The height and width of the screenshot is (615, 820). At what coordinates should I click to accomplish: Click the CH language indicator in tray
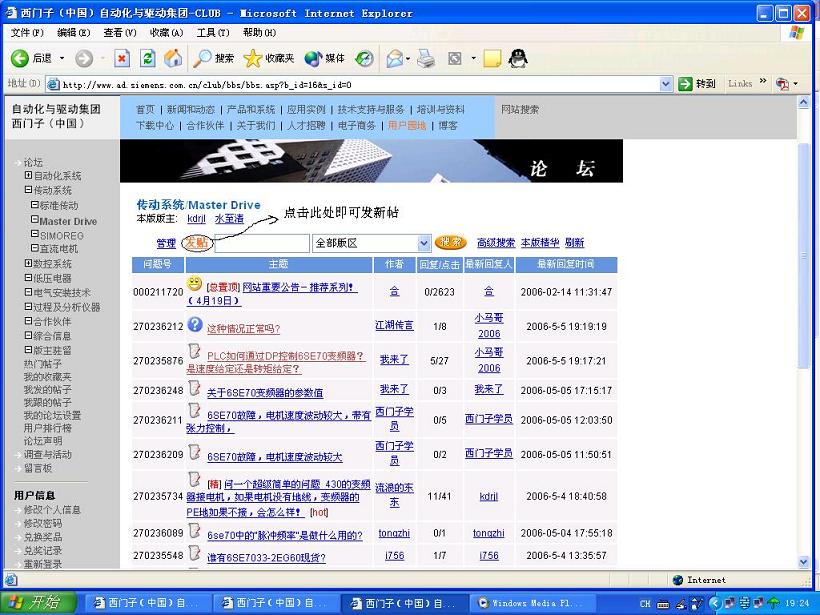645,603
